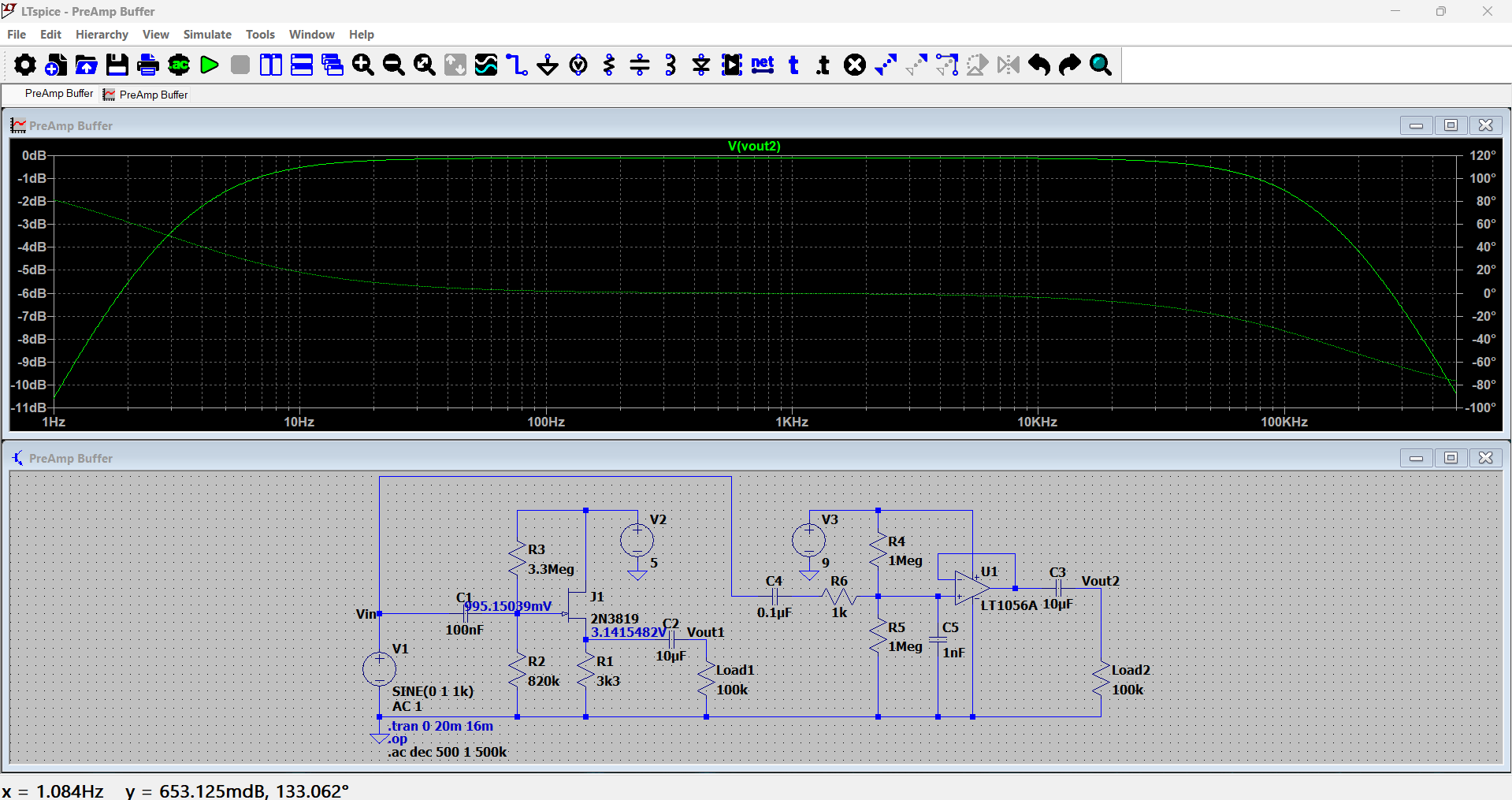Select the Draw Wire tool
1512x800 pixels.
click(x=517, y=65)
